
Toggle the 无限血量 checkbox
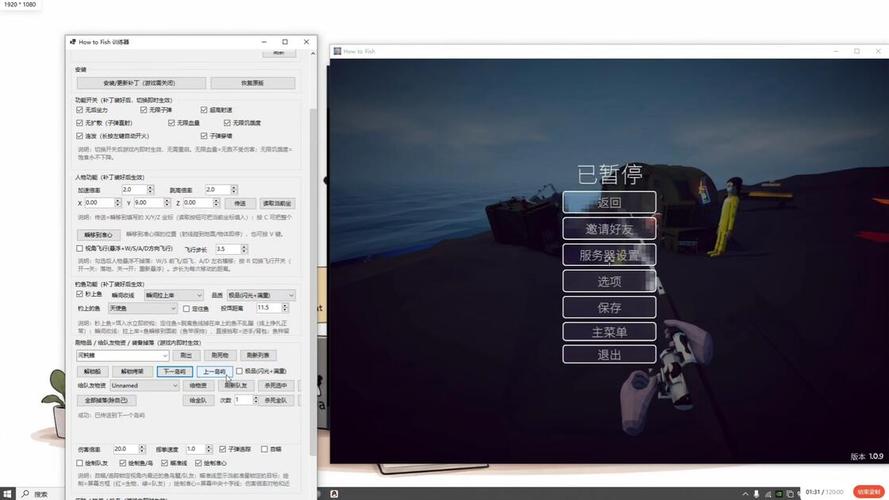coord(171,122)
